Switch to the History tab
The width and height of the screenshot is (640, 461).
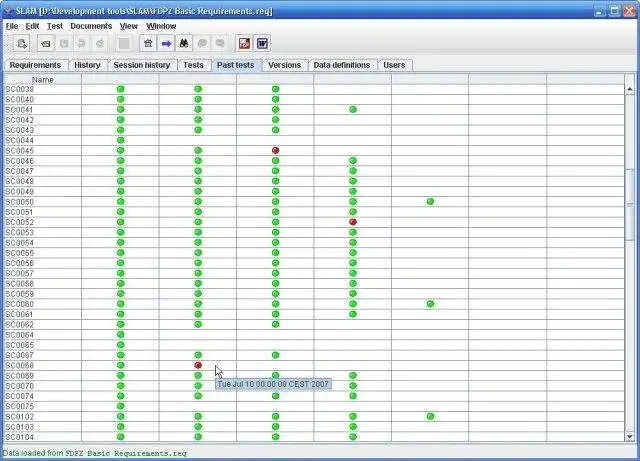coord(87,65)
